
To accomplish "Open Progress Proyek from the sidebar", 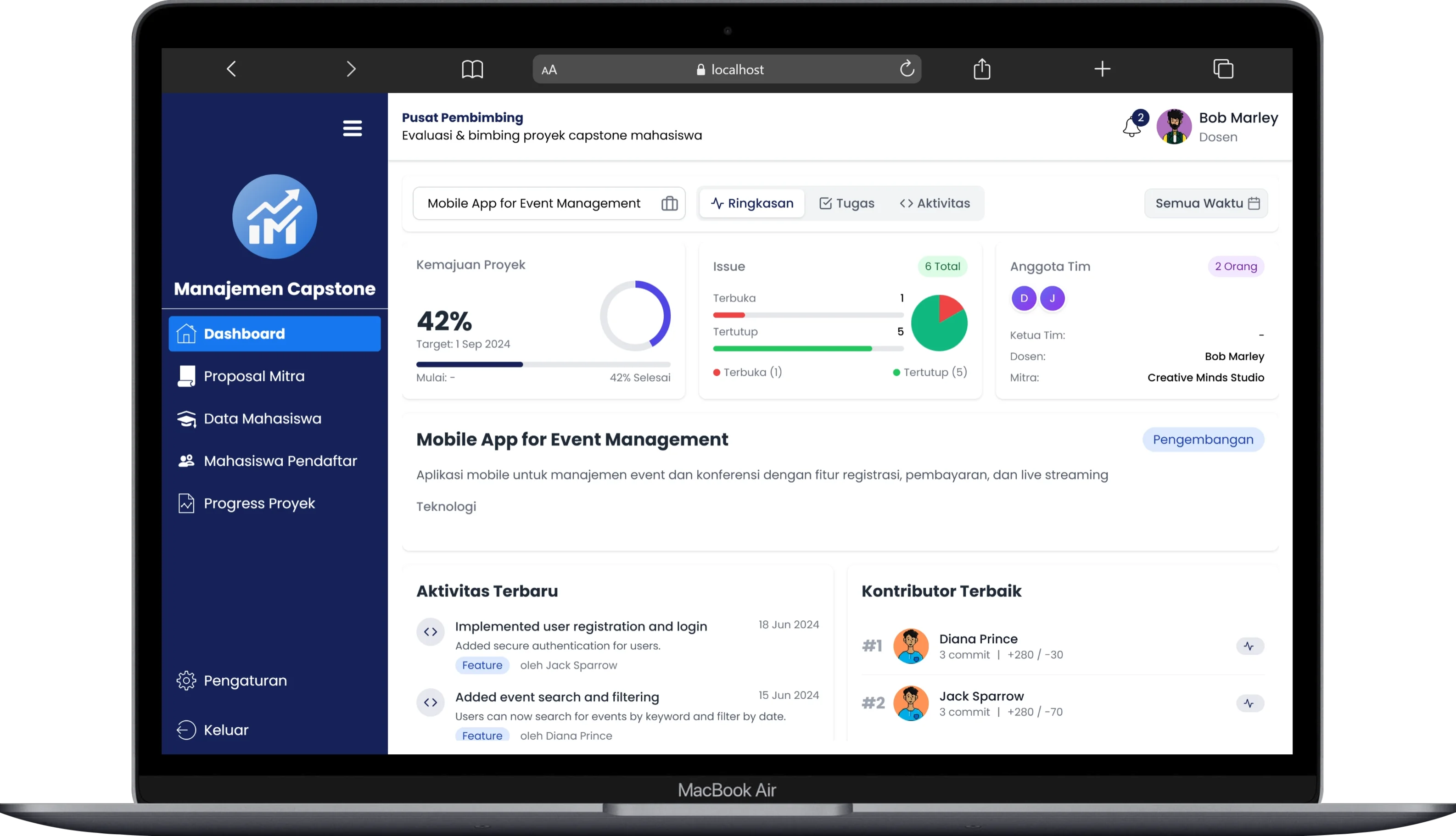I will pyautogui.click(x=259, y=503).
